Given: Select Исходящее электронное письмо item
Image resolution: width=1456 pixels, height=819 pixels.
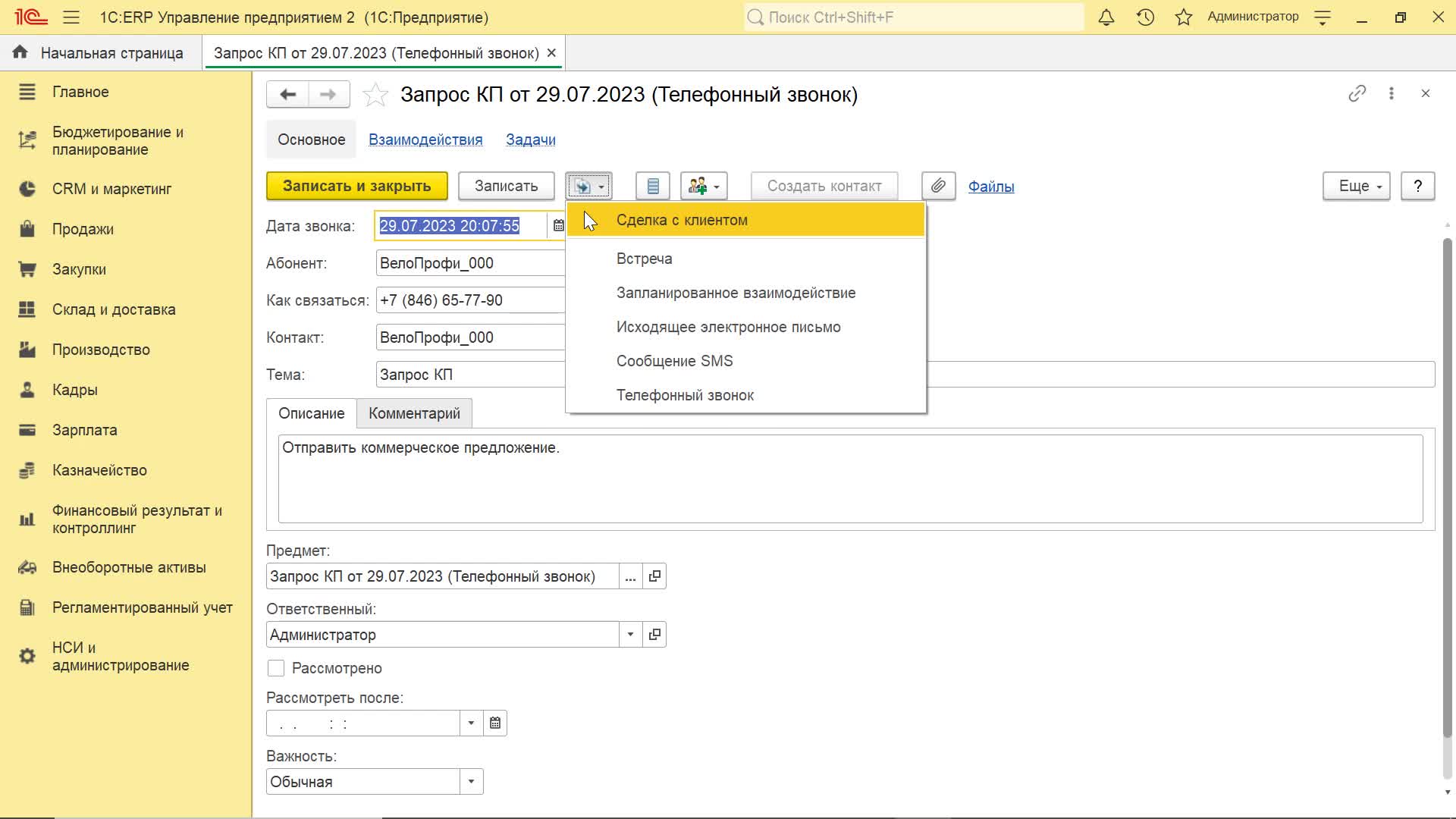Looking at the screenshot, I should pos(746,327).
